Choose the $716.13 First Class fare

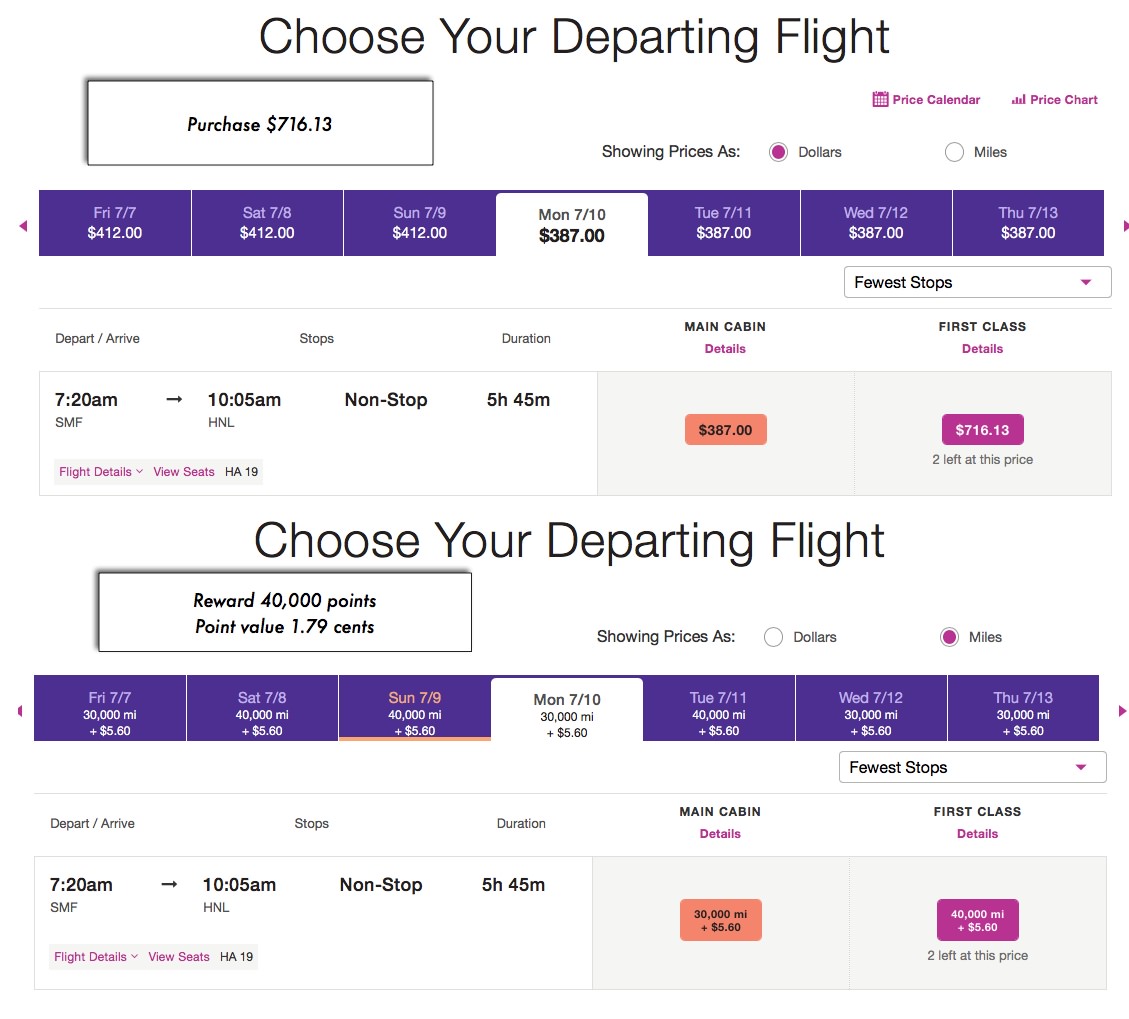click(982, 430)
